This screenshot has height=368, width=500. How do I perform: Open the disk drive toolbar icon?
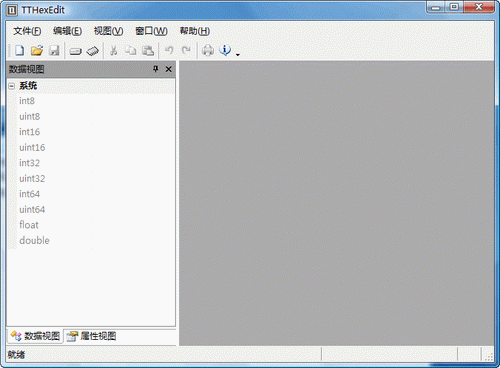click(75, 51)
